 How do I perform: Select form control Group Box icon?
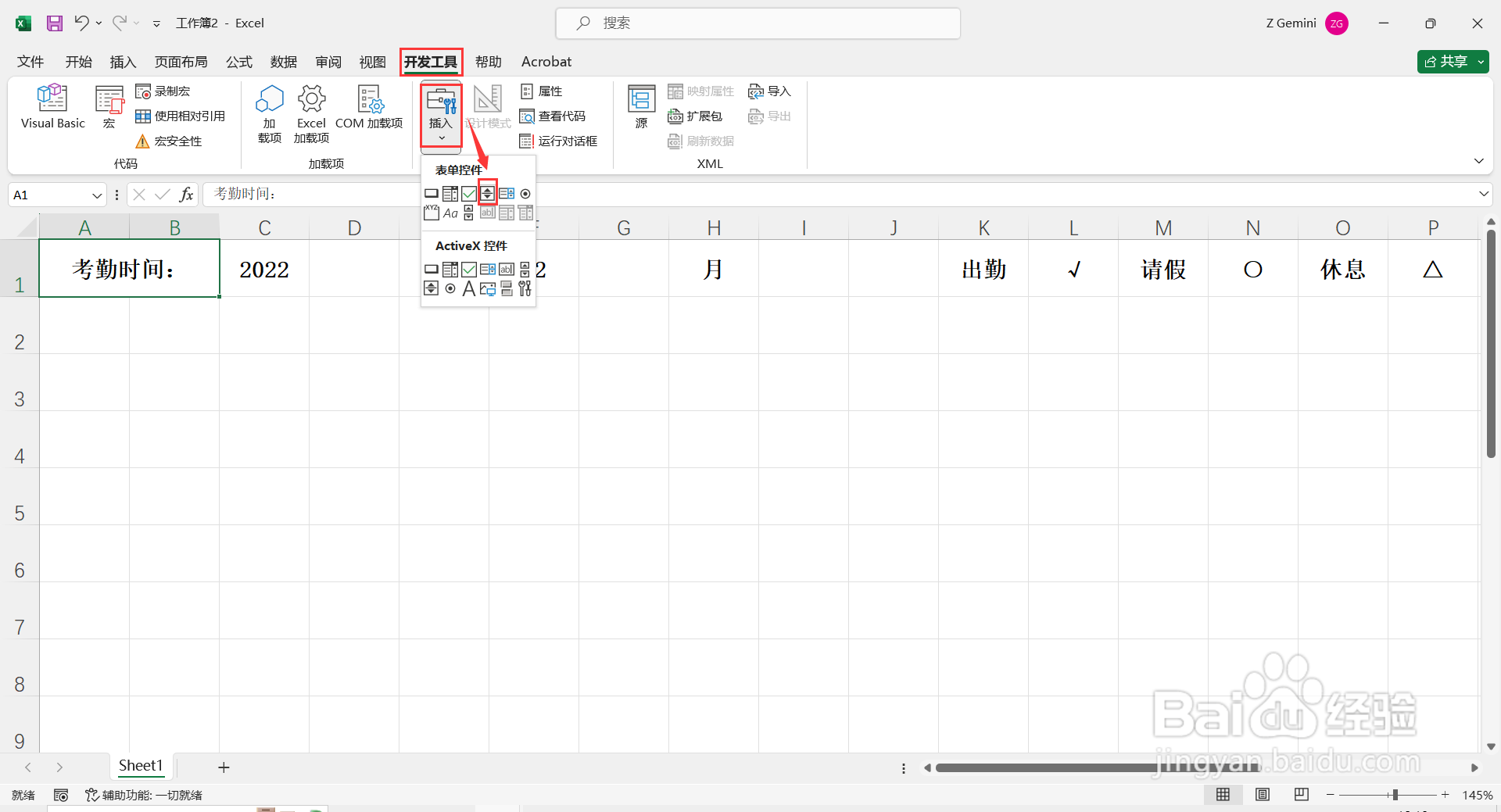(432, 213)
